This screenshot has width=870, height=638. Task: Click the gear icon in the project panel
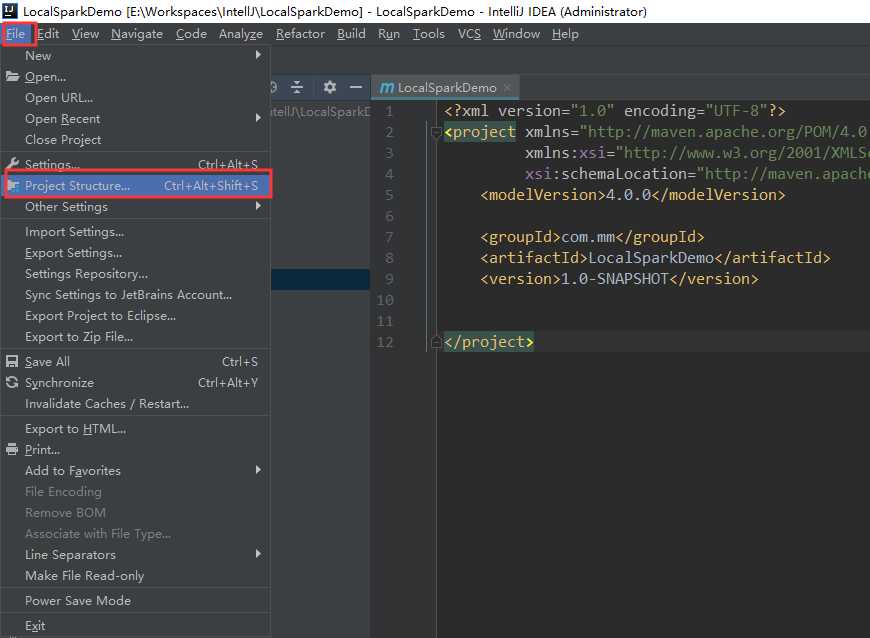pos(330,87)
